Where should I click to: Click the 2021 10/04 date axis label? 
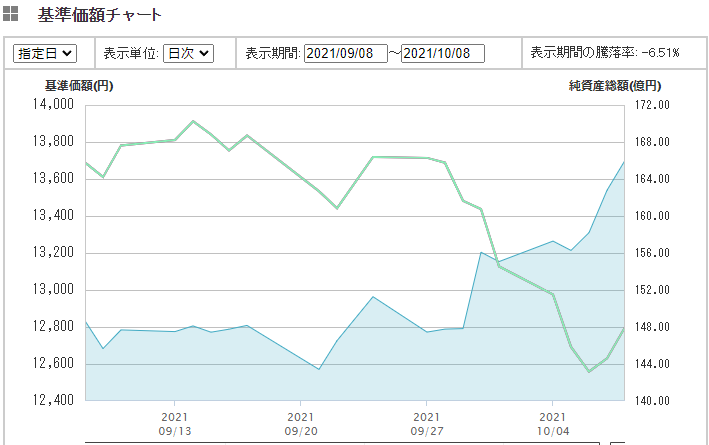click(x=553, y=424)
